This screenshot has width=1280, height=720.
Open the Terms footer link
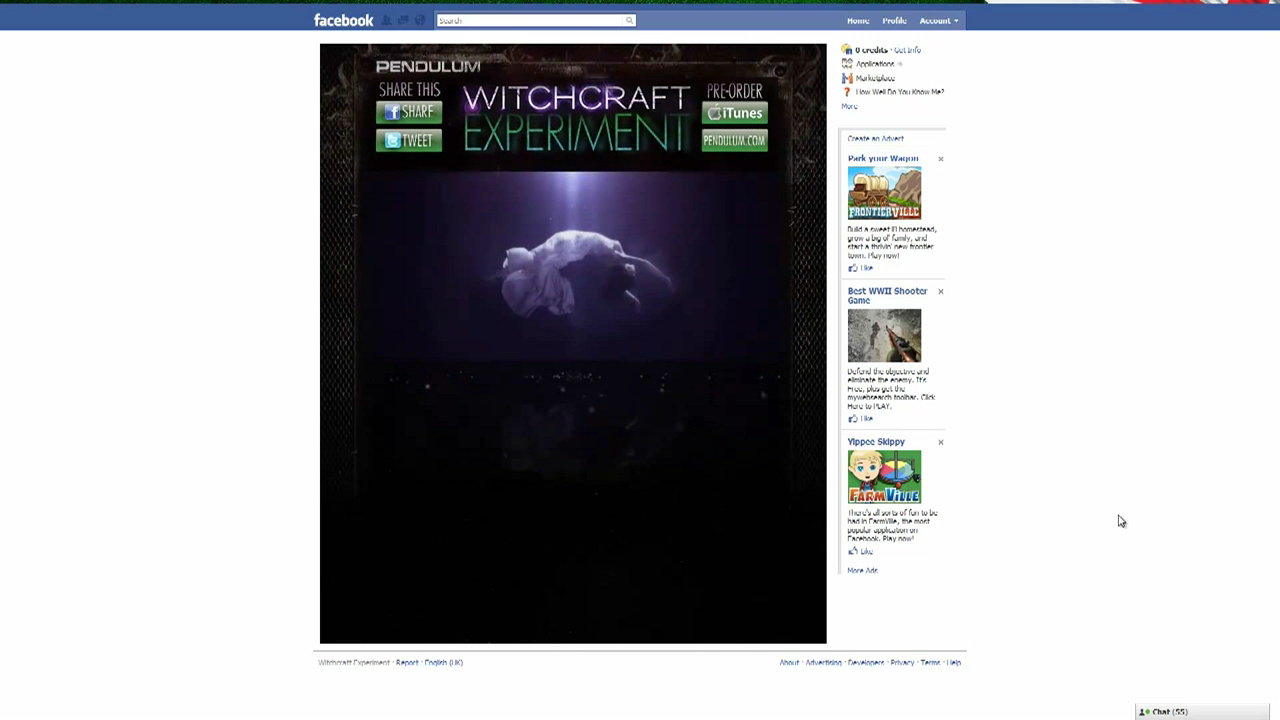[x=930, y=663]
